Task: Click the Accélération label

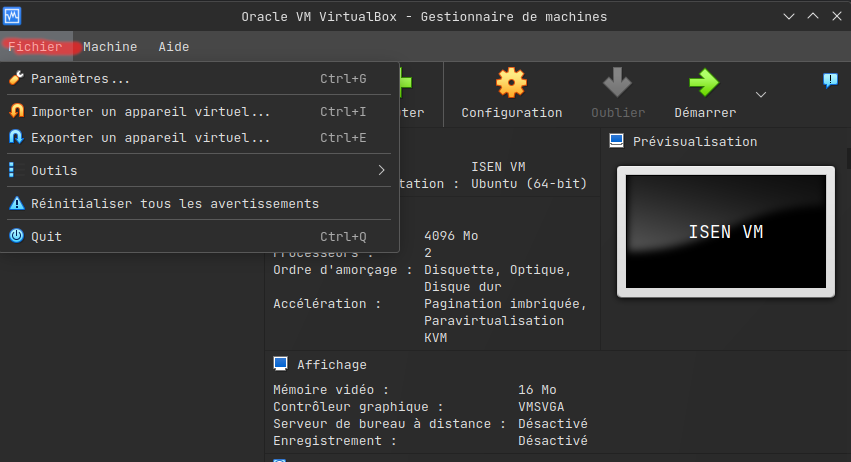Action: (327, 303)
